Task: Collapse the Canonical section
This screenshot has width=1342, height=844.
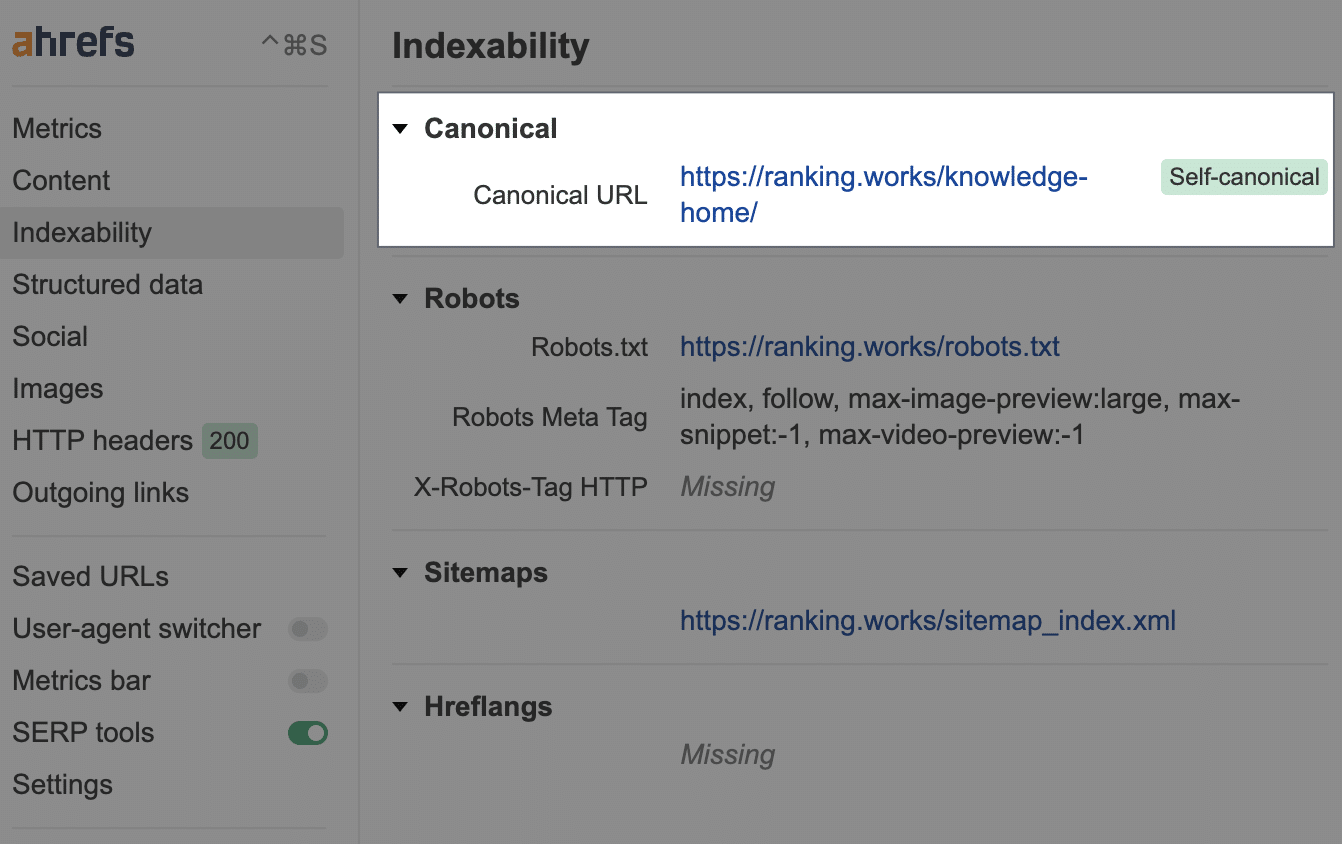Action: click(401, 128)
